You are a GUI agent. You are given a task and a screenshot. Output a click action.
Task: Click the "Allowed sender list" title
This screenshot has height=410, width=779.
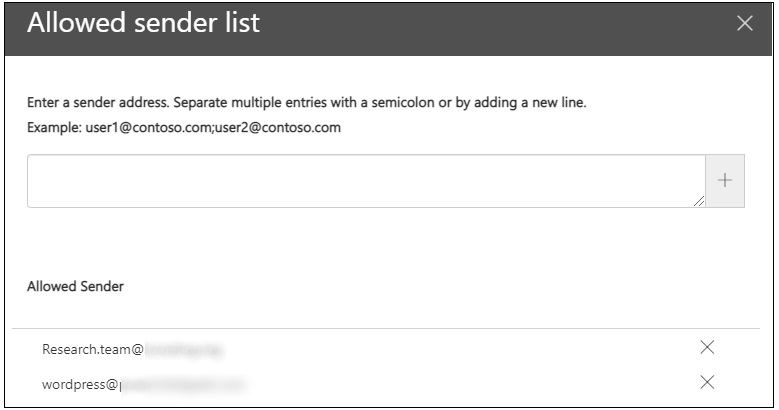tap(143, 24)
